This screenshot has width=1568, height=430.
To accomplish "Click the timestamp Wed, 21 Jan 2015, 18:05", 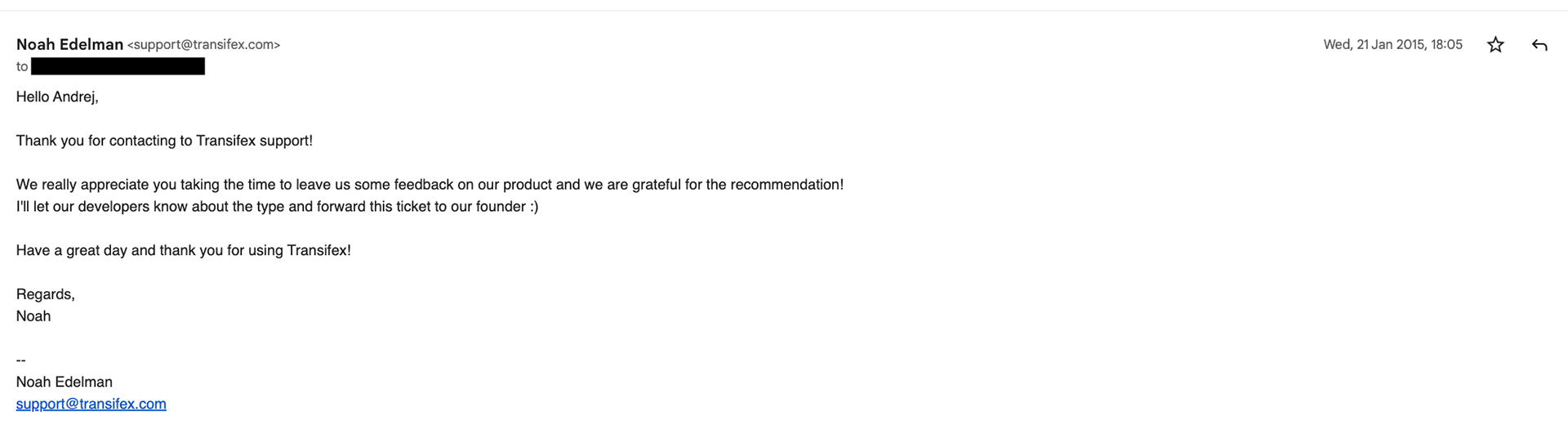I will 1392,45.
